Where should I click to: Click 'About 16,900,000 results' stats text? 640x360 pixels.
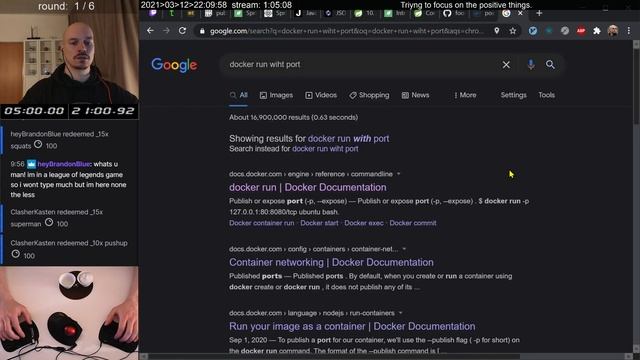click(293, 118)
